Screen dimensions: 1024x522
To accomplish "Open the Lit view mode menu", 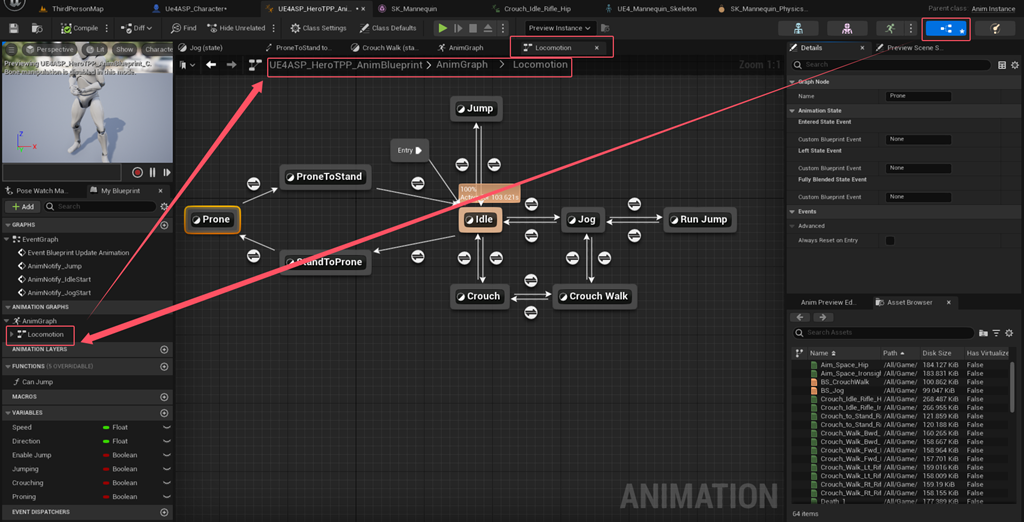I will (97, 49).
